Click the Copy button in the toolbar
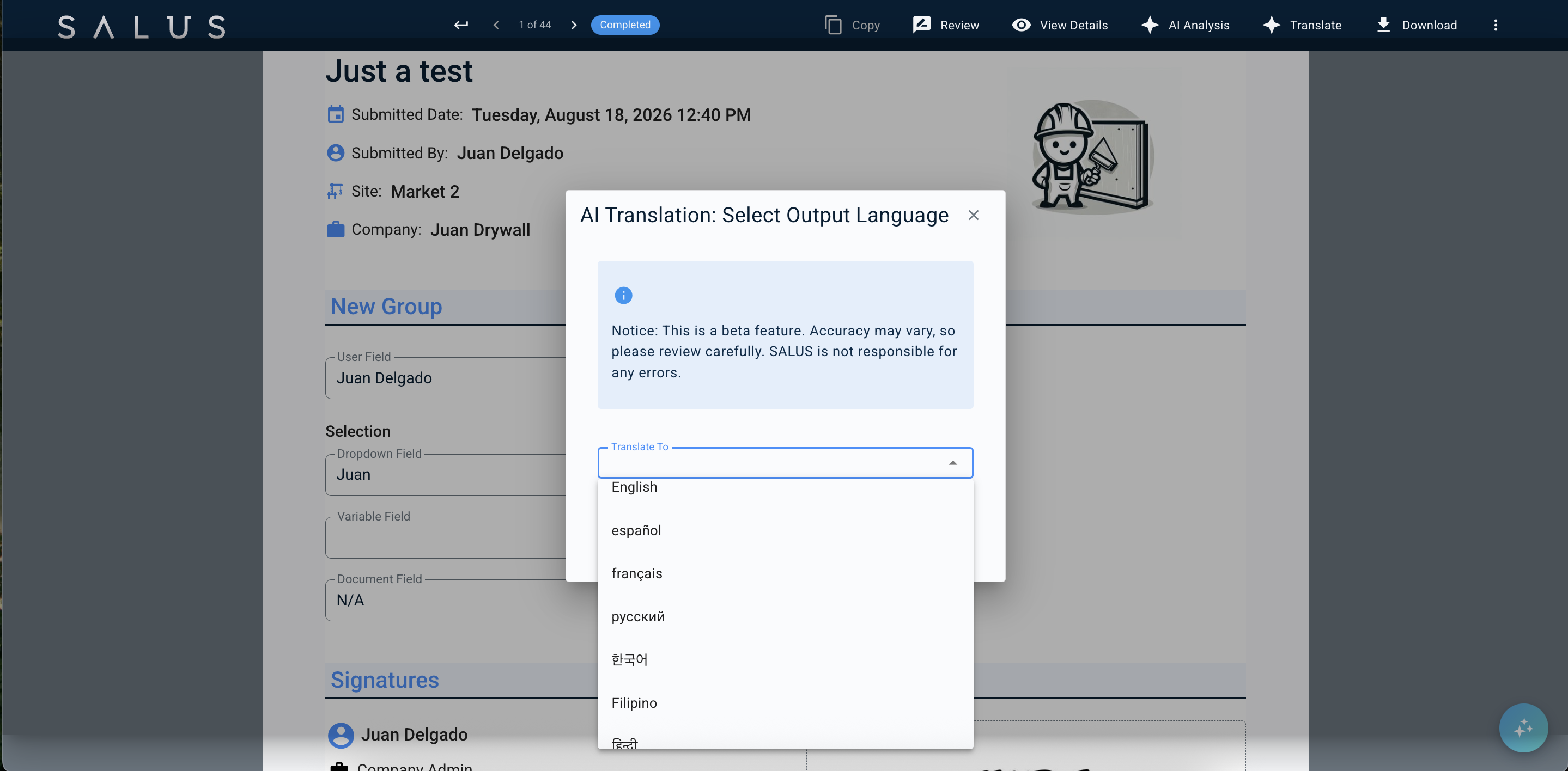Viewport: 1568px width, 771px height. pos(852,25)
